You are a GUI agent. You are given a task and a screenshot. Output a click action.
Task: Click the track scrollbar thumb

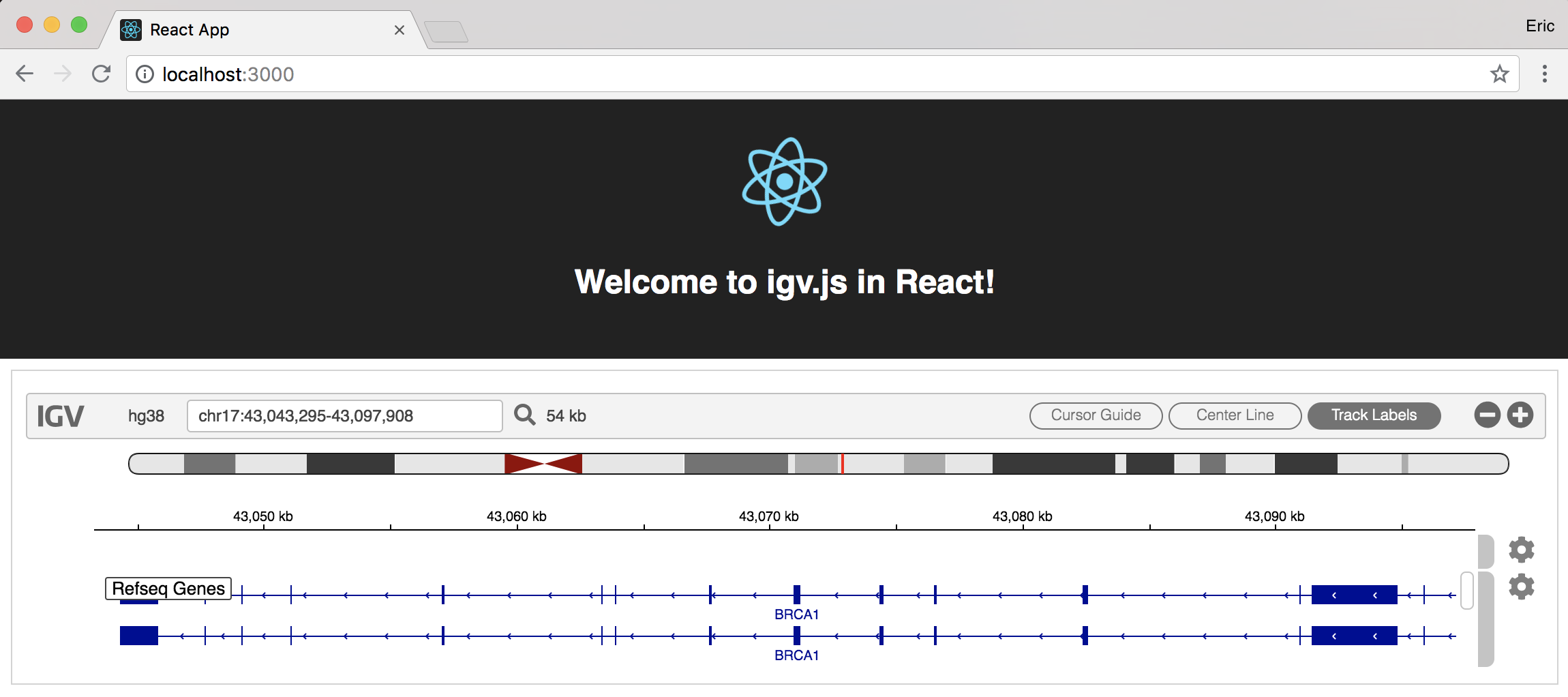tap(1467, 591)
